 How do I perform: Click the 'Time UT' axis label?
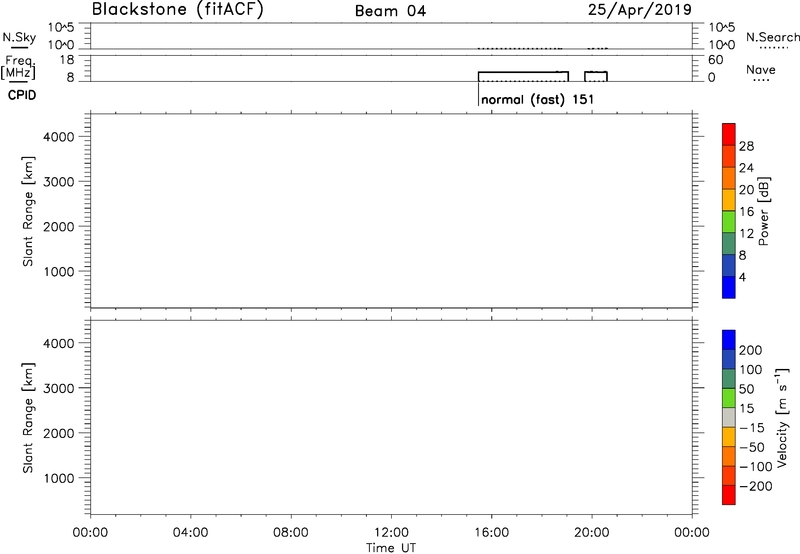click(x=391, y=548)
